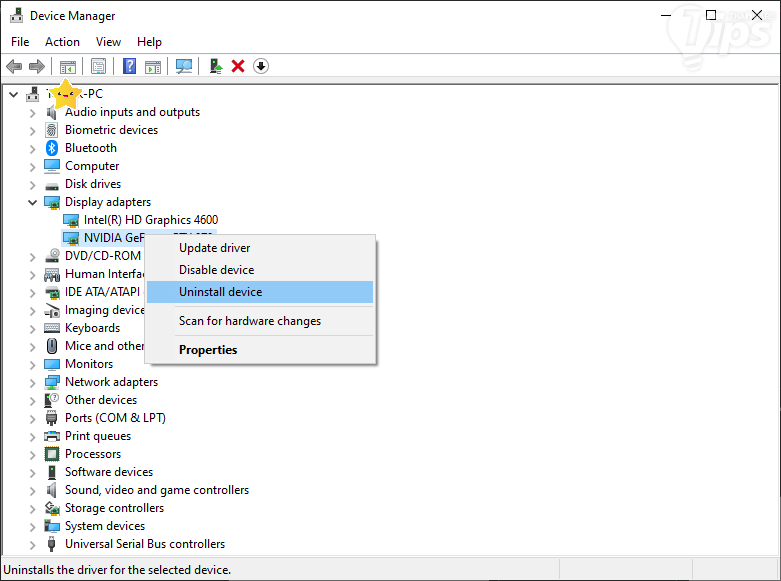Choose Update driver from context menu
Image resolution: width=781 pixels, height=581 pixels.
click(x=260, y=248)
